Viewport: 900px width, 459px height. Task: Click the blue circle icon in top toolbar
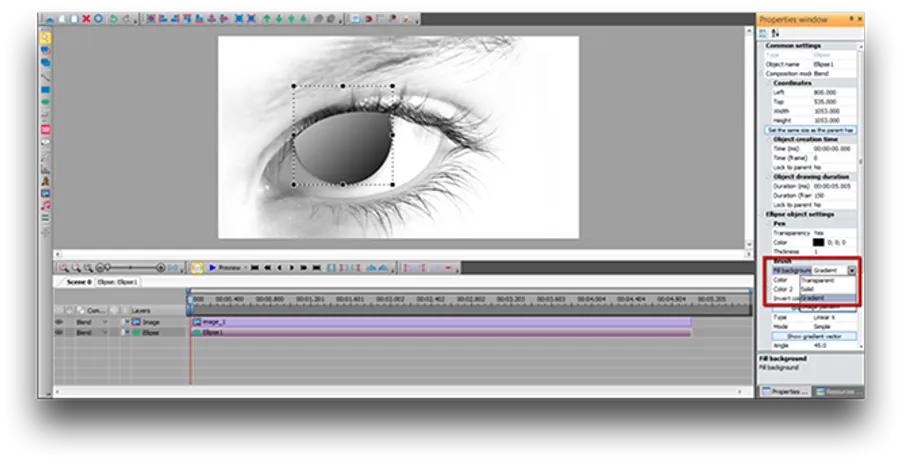click(98, 19)
